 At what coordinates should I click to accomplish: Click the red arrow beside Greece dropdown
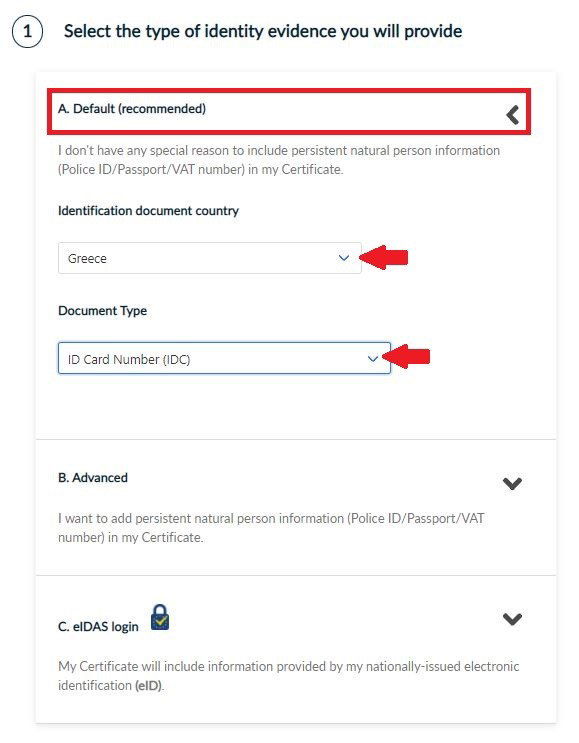(x=384, y=258)
